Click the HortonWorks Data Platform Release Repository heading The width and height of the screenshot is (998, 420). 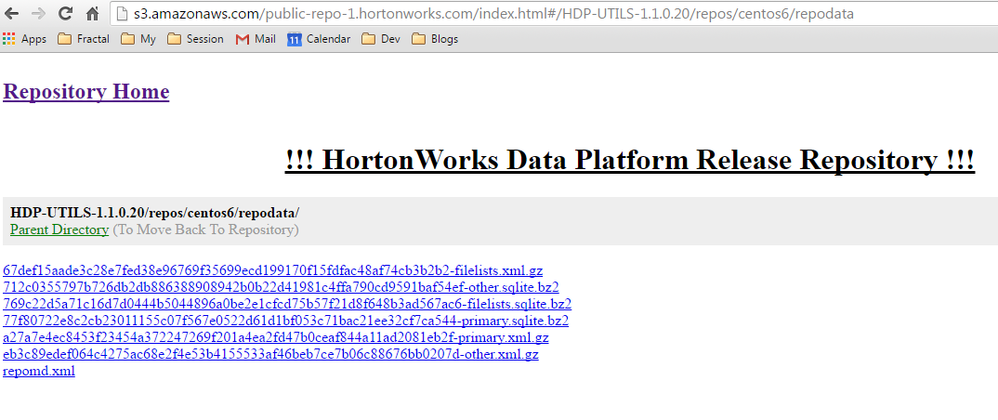coord(630,159)
